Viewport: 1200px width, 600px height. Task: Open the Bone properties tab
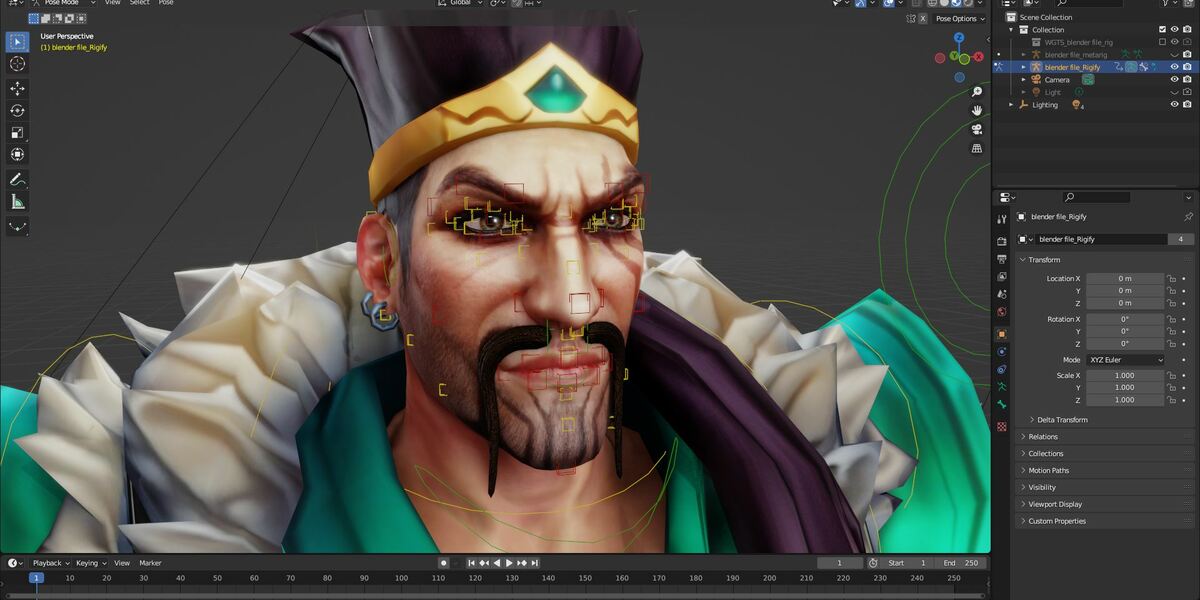click(x=1001, y=405)
